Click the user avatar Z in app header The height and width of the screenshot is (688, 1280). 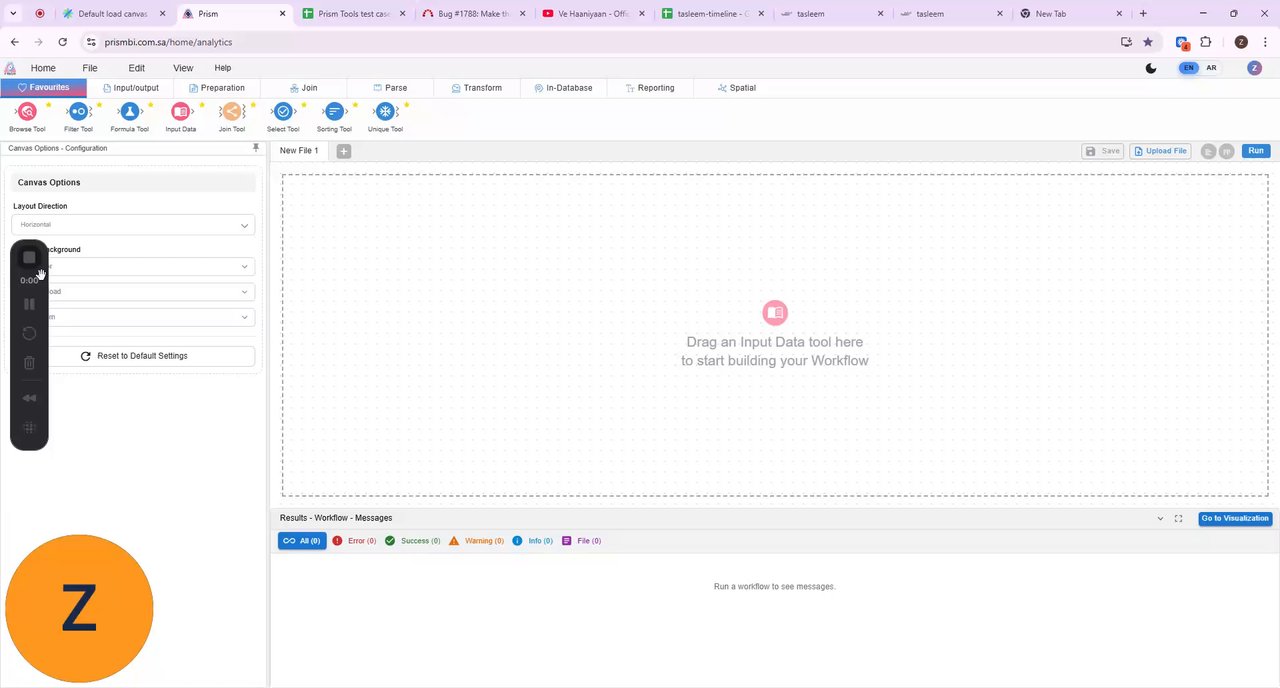(1255, 68)
